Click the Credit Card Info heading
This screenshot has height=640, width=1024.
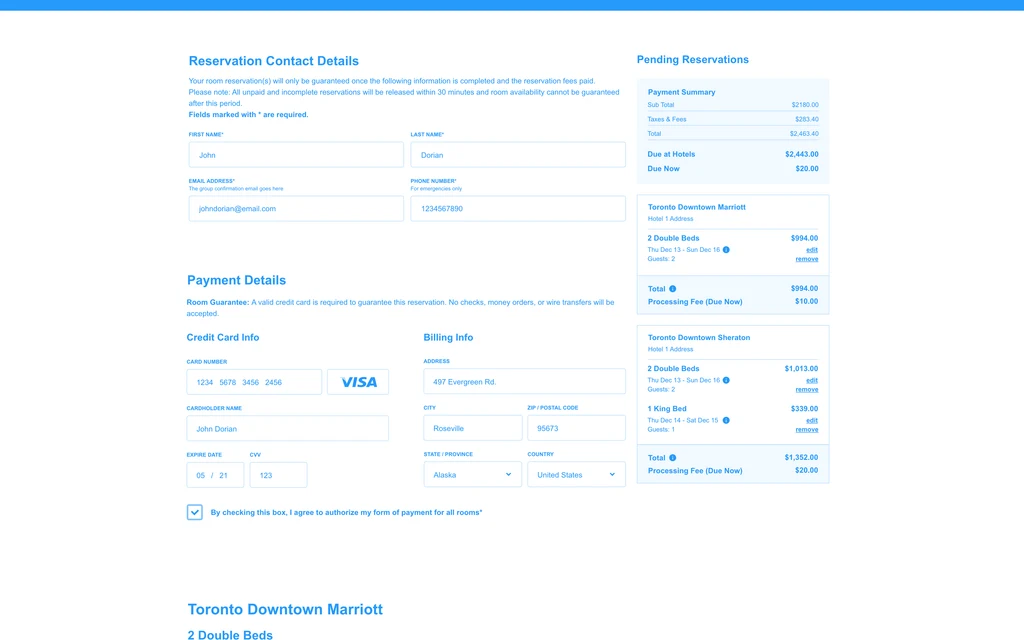[223, 338]
